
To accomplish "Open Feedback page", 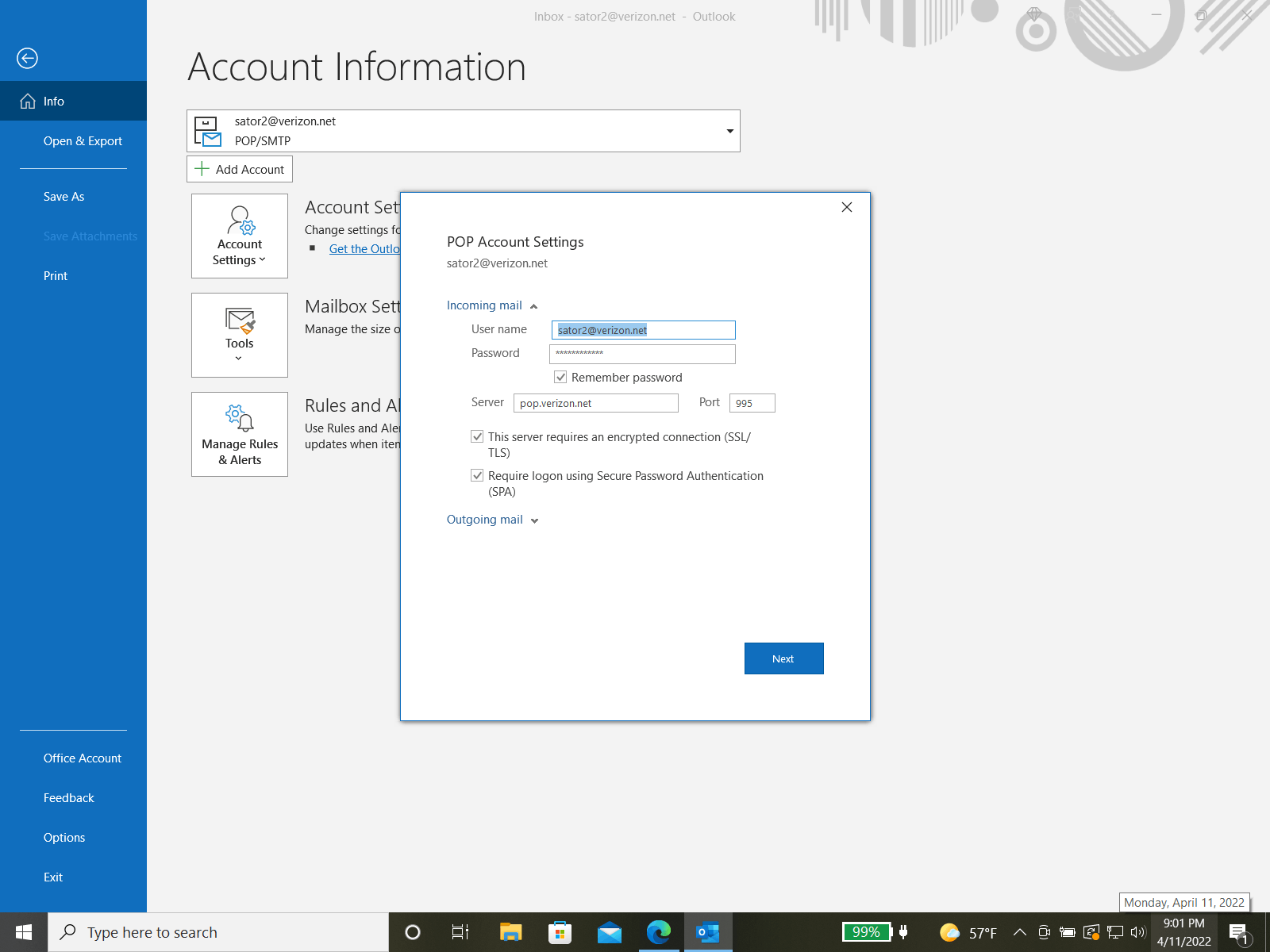I will 73,797.
